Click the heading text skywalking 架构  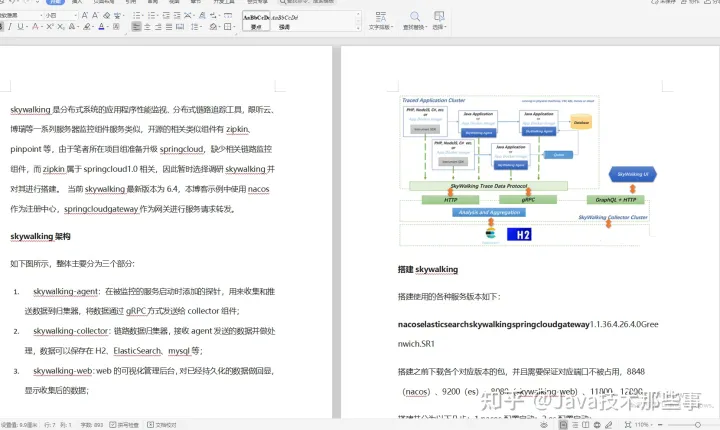click(40, 236)
